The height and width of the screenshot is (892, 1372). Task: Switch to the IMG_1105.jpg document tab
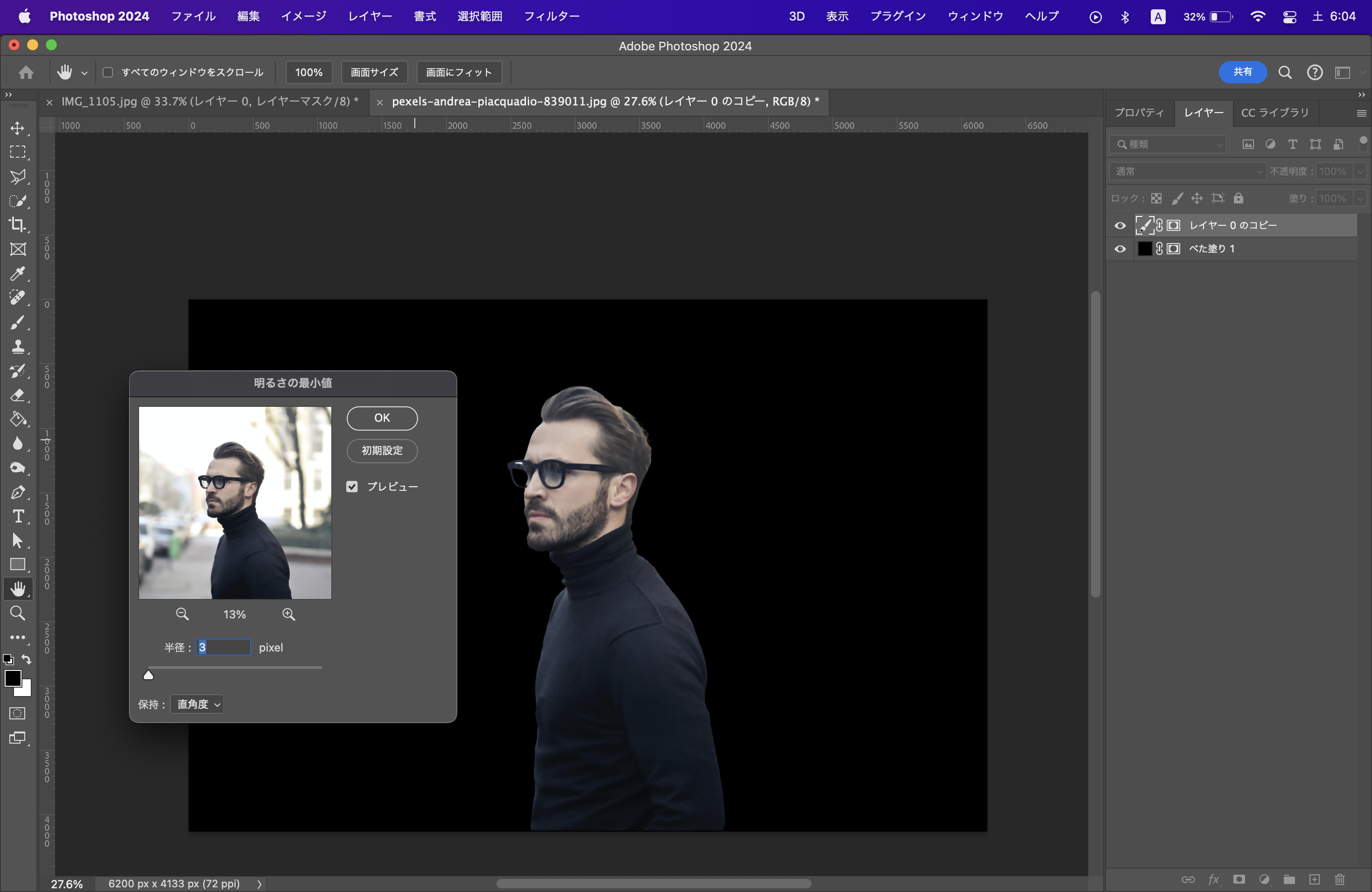[209, 101]
